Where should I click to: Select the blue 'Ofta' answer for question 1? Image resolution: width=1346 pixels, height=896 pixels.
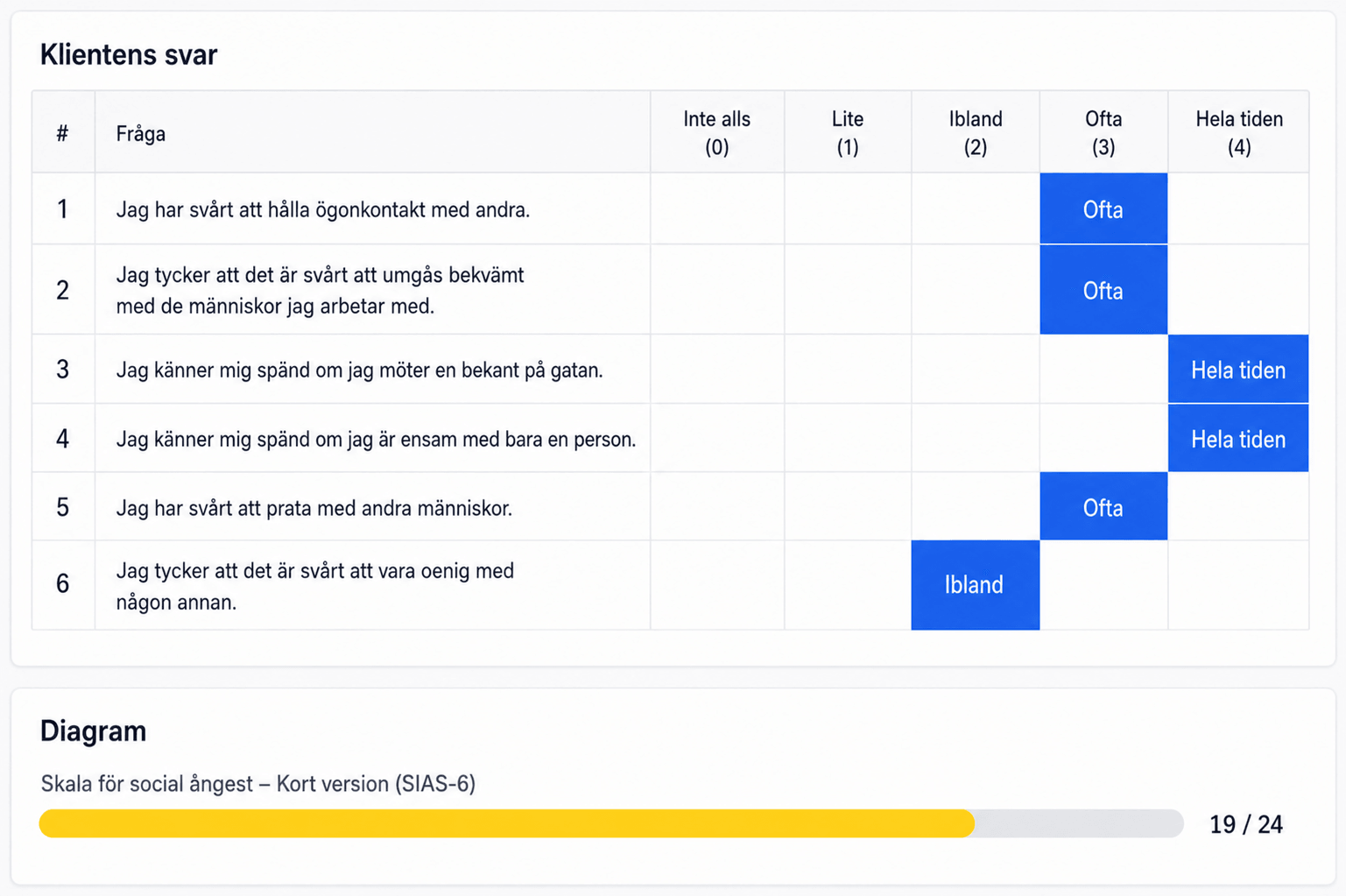pos(1103,208)
